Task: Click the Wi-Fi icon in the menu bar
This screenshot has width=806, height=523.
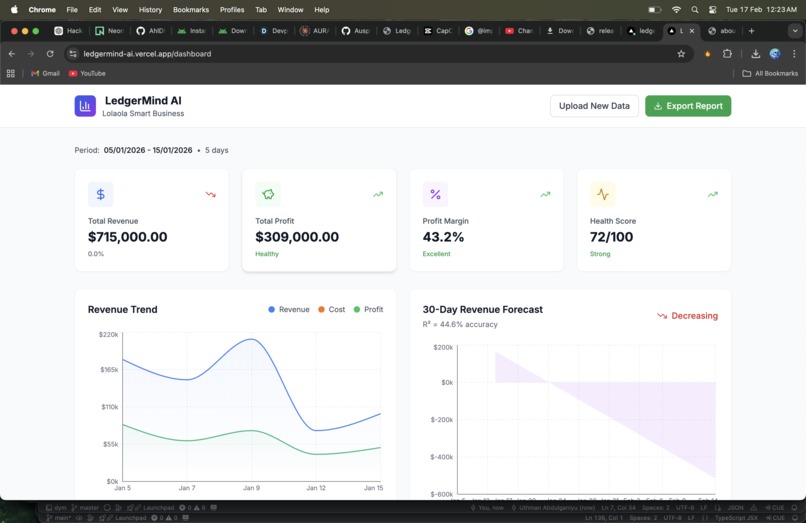Action: coord(676,10)
